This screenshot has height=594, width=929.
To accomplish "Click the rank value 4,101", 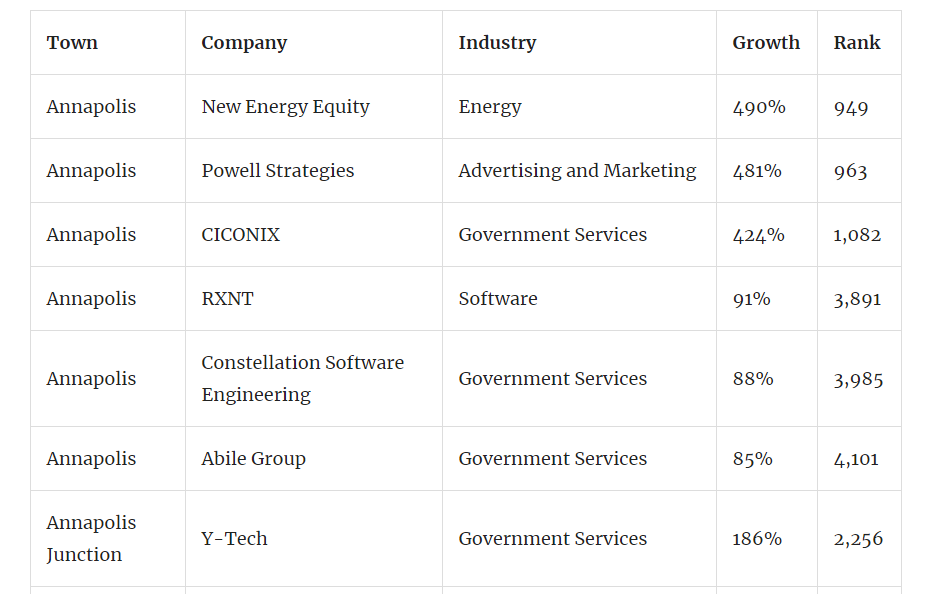I will pyautogui.click(x=857, y=459).
